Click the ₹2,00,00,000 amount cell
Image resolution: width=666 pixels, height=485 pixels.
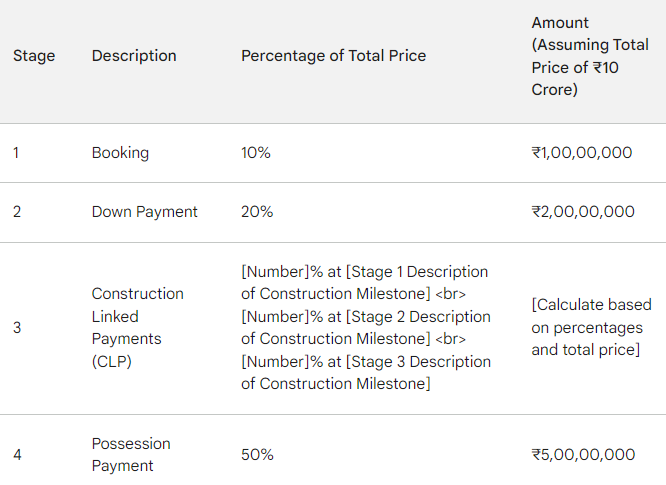(583, 211)
